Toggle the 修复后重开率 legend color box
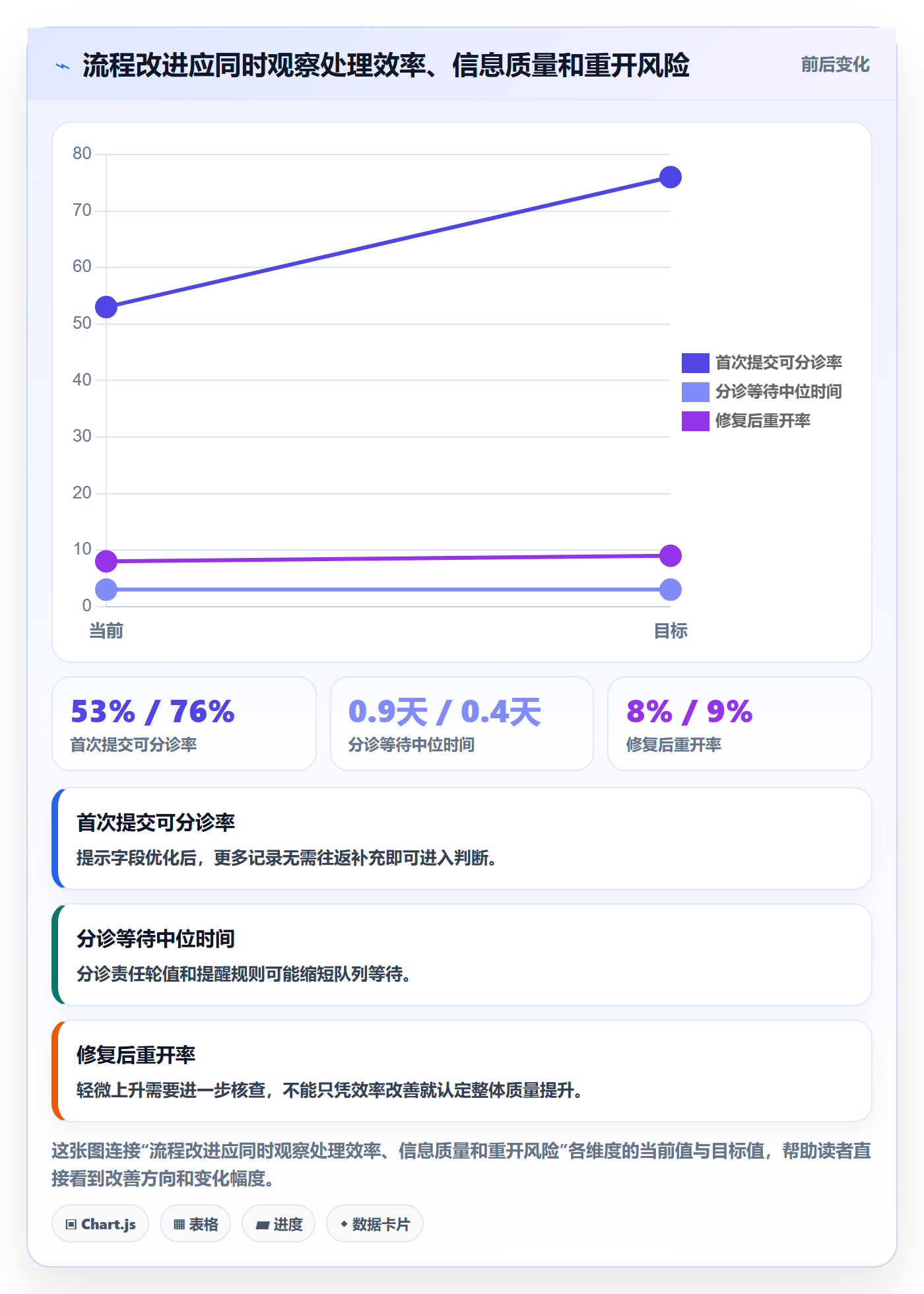Screen dimensions: 924x1294 (x=695, y=421)
